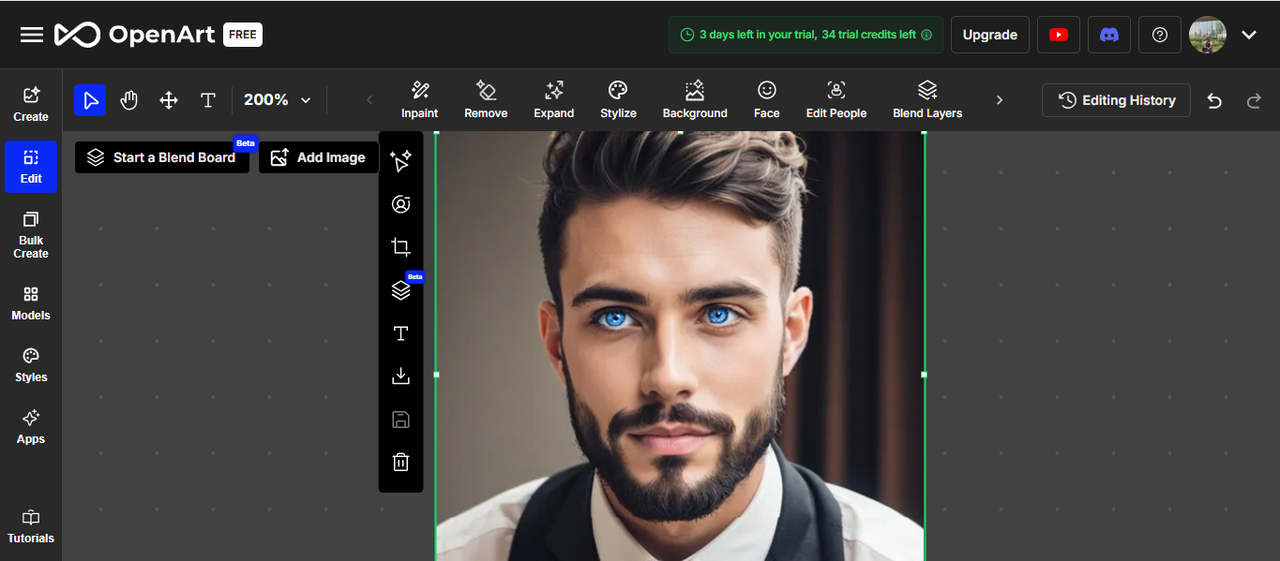Select the hand pan tool
This screenshot has width=1280, height=561.
coord(129,100)
